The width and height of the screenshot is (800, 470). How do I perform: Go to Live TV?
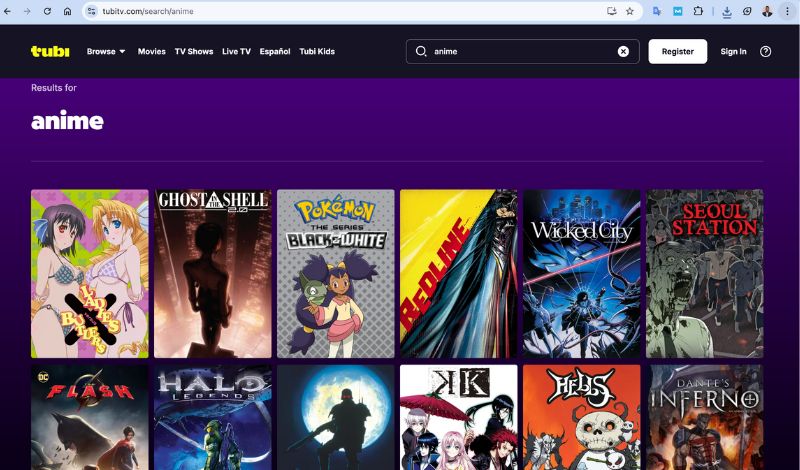pos(236,51)
